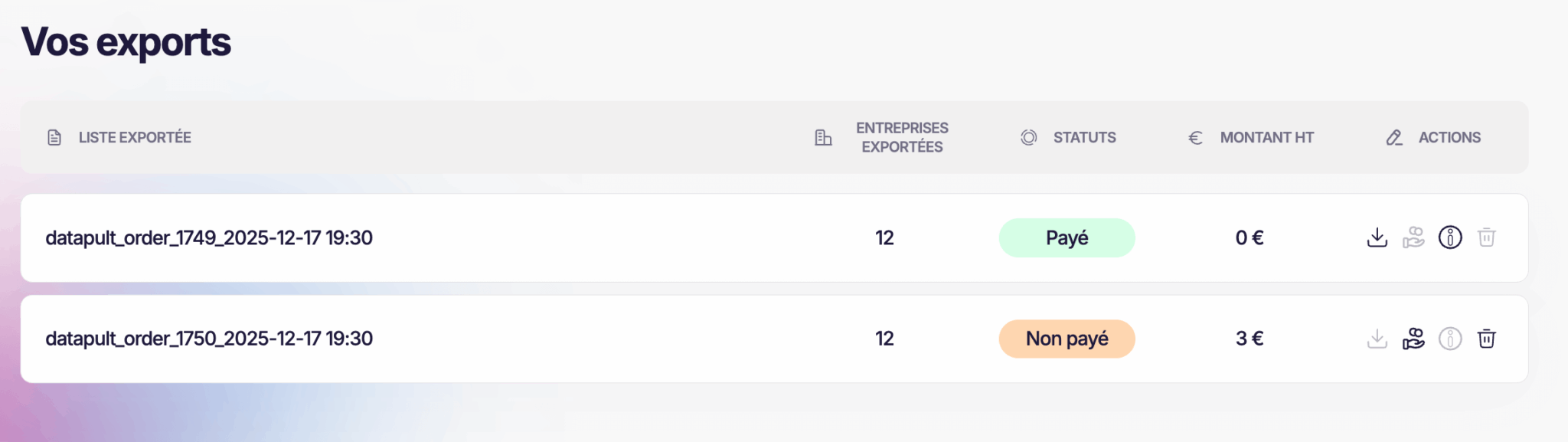Click the green Payé status badge
The image size is (1568, 442).
(x=1067, y=237)
